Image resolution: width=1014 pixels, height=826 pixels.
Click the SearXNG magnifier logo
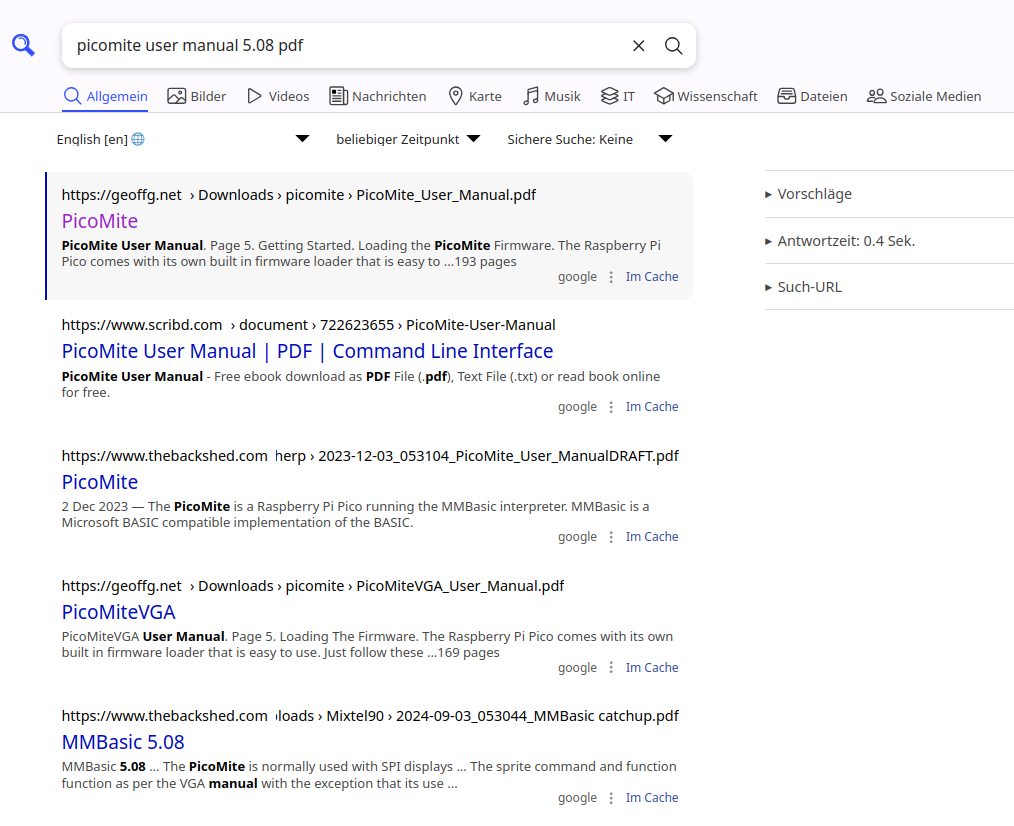(23, 45)
